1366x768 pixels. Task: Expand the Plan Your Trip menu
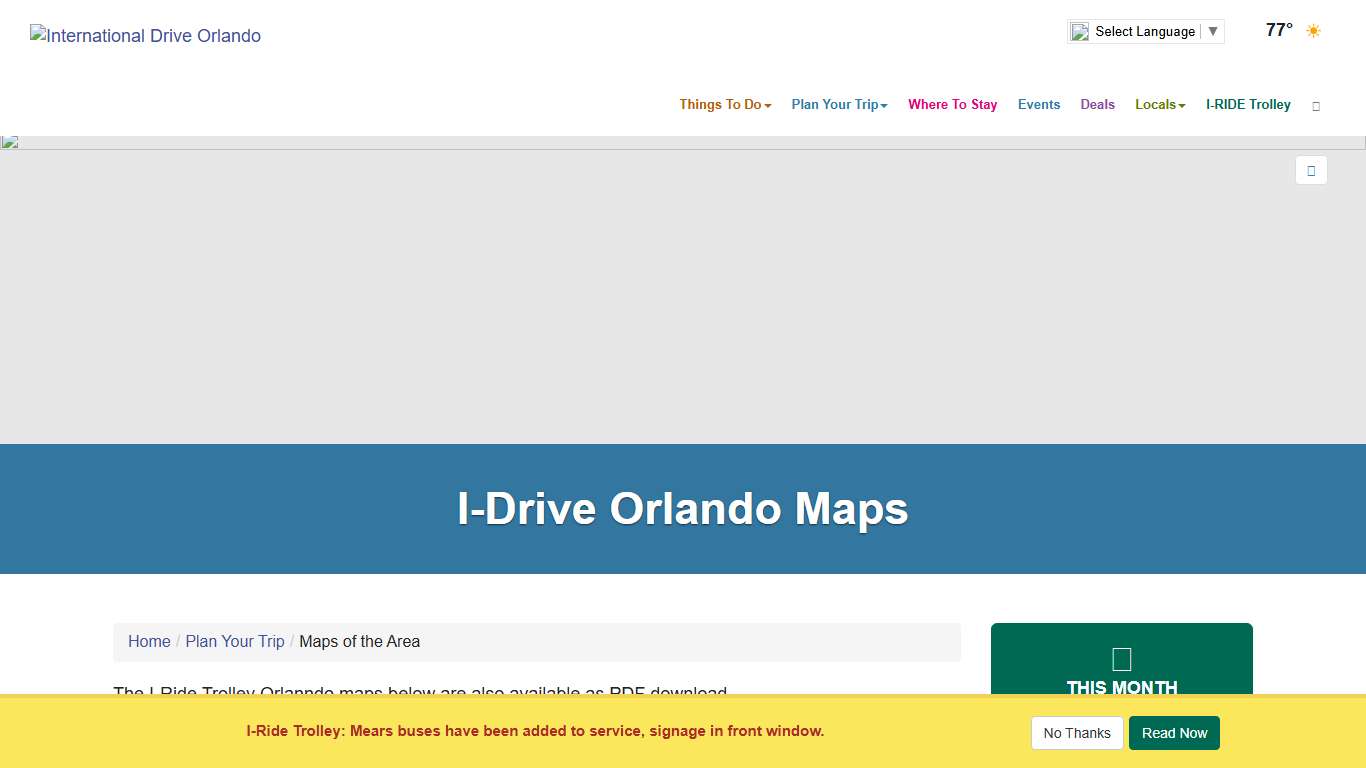click(x=839, y=104)
